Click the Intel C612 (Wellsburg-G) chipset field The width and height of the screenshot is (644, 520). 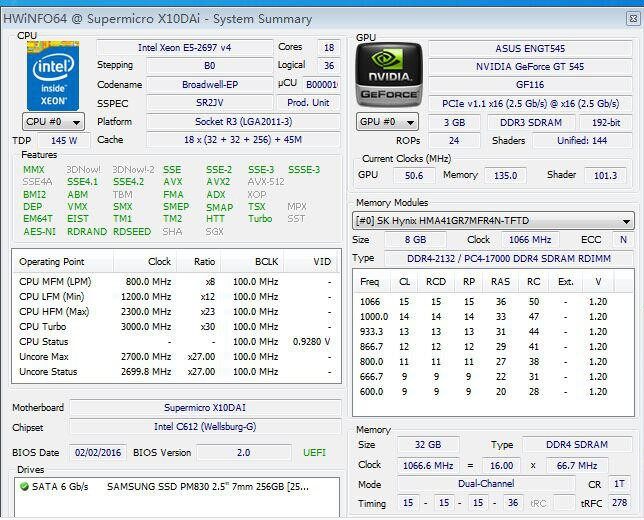(x=205, y=427)
